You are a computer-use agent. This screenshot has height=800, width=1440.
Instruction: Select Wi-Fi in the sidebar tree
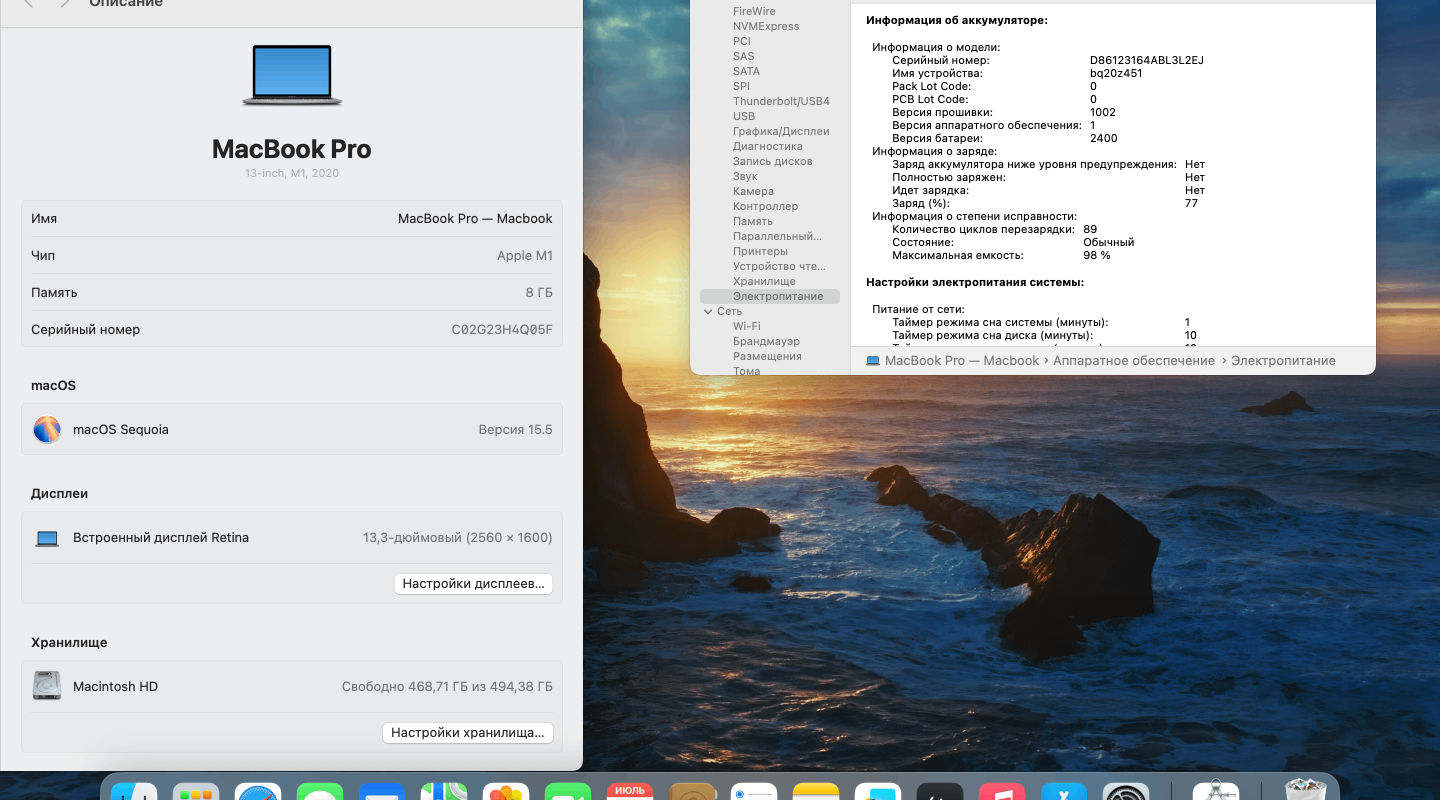(x=746, y=326)
